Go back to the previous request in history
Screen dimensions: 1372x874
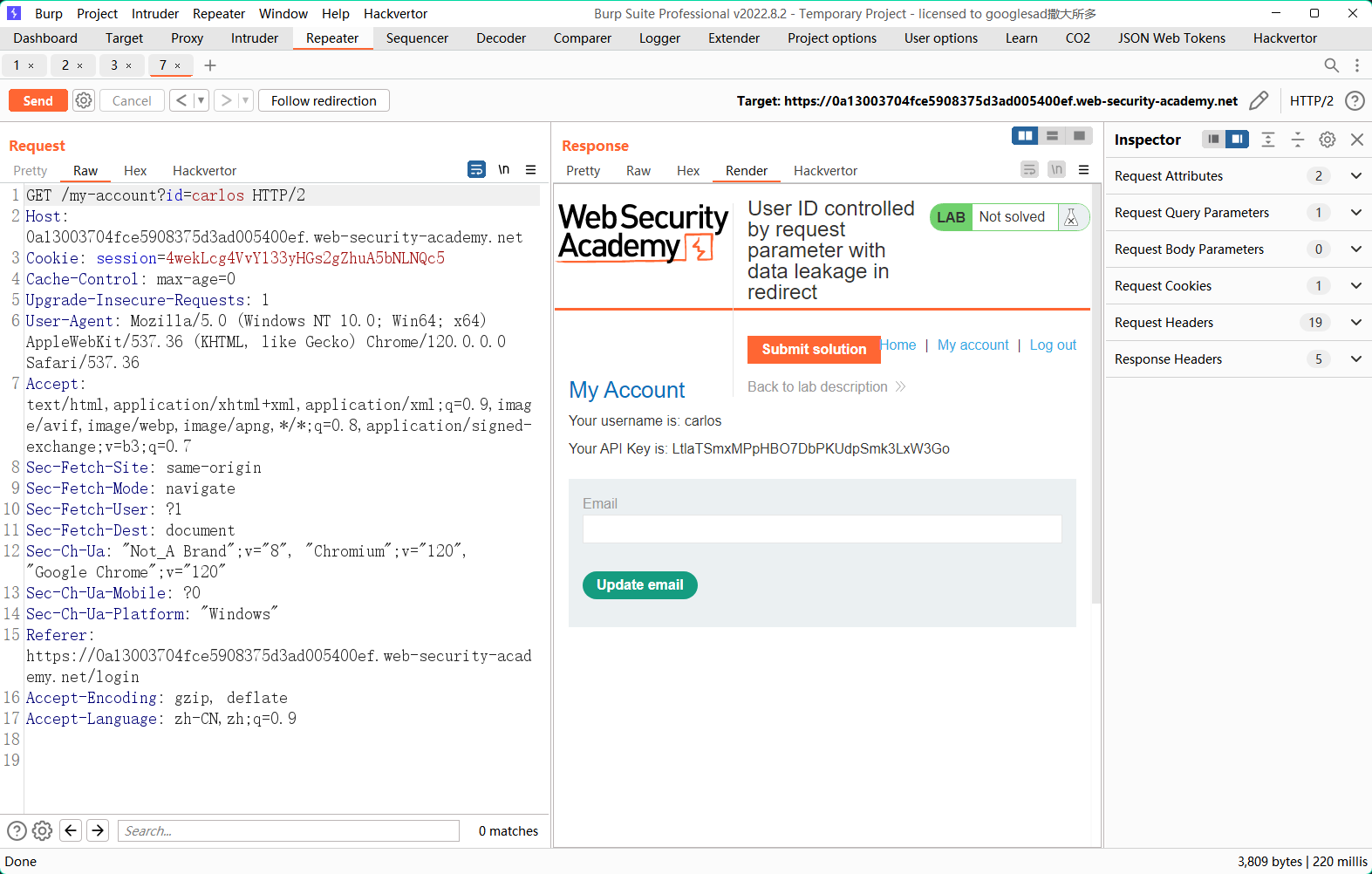181,100
